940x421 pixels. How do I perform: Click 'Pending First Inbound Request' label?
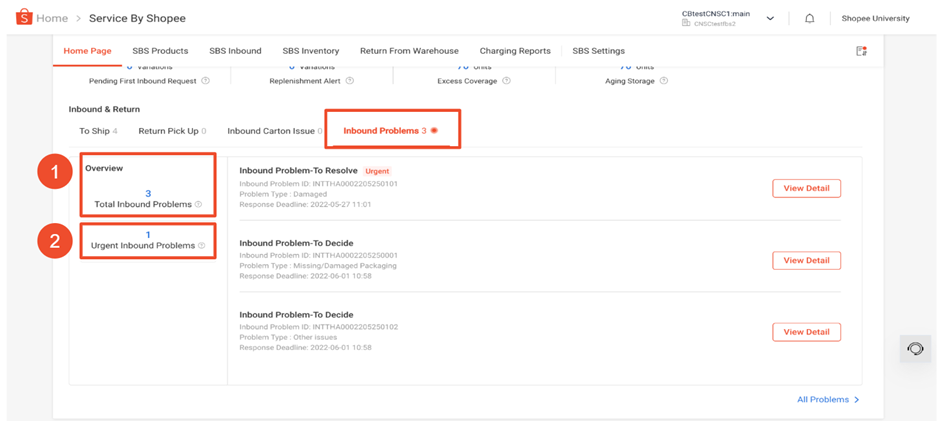point(143,81)
